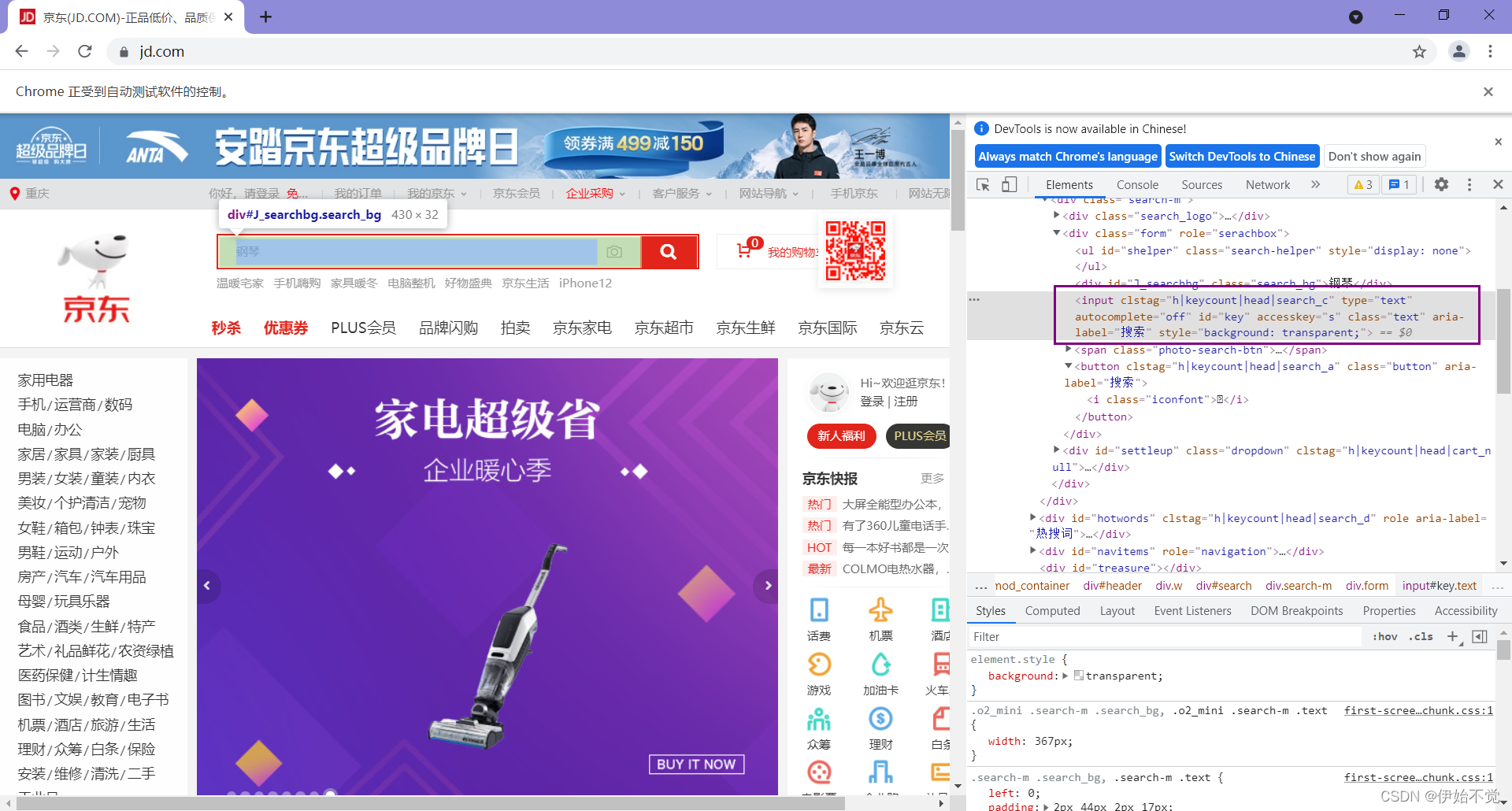Screen dimensions: 1512x811
Task: Open DevTools settings gear
Action: (x=1441, y=184)
